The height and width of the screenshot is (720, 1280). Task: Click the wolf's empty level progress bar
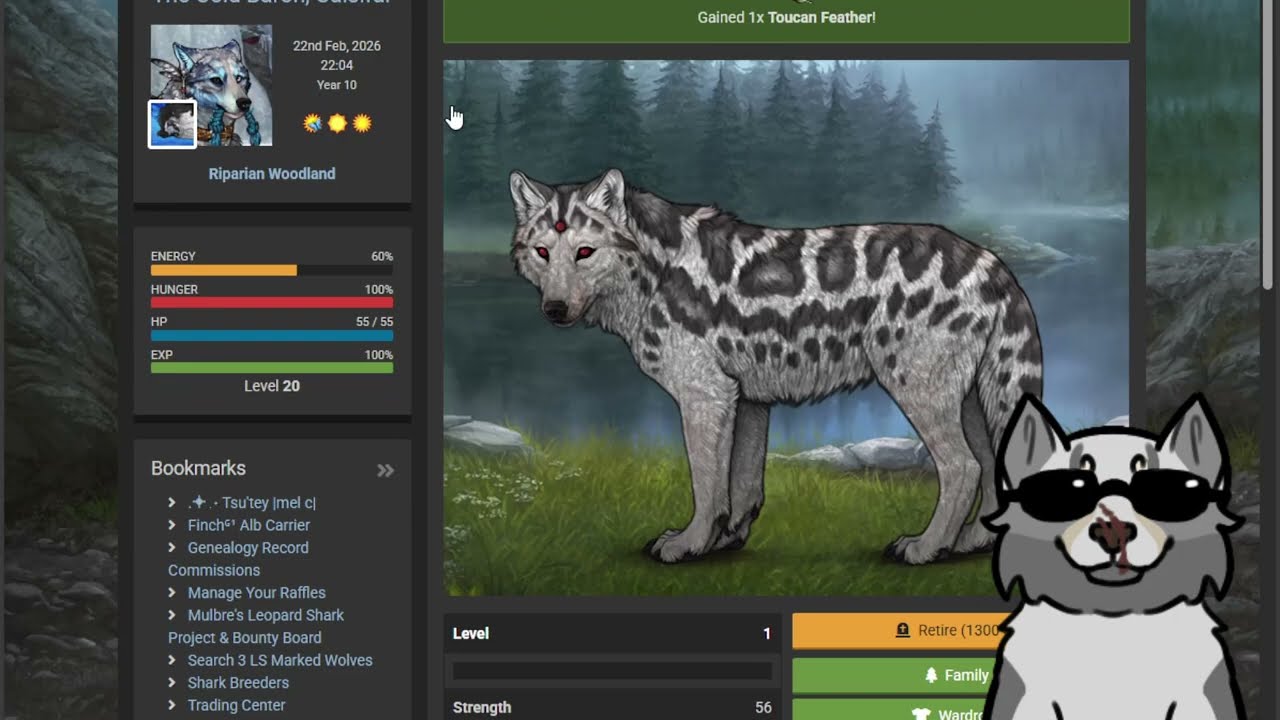pyautogui.click(x=612, y=671)
